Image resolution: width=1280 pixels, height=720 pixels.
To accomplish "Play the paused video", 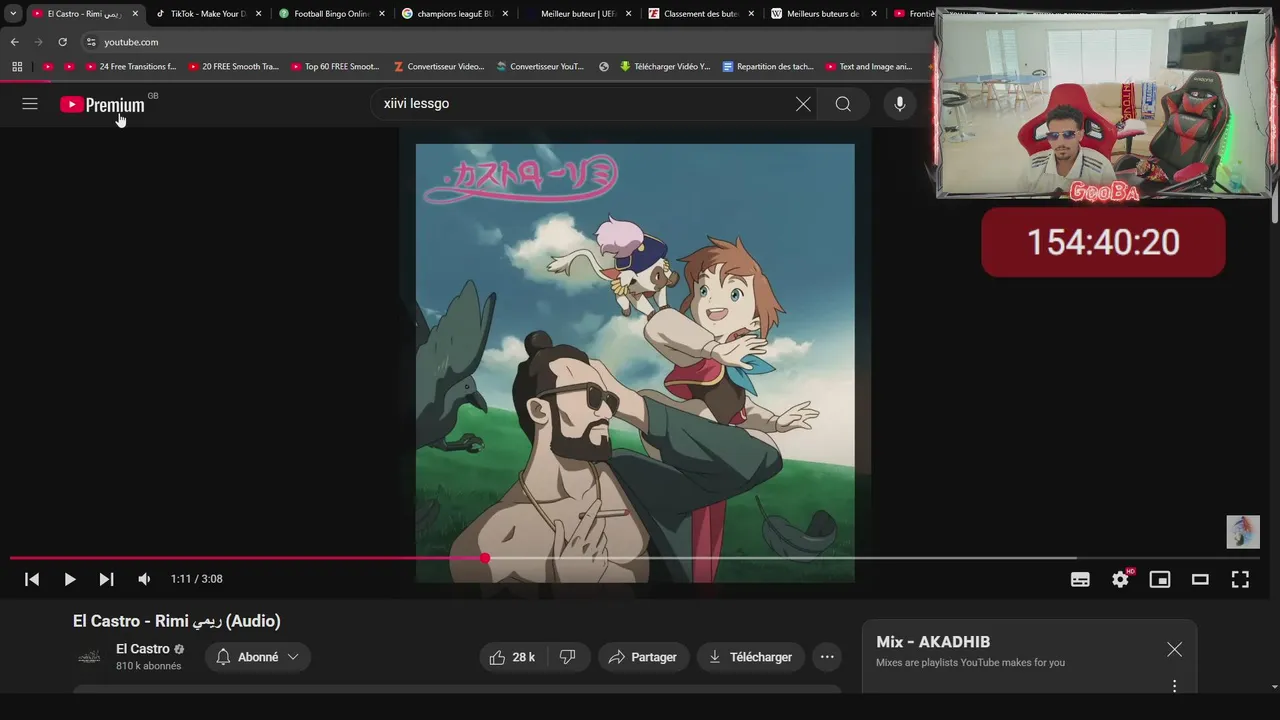I will [x=69, y=579].
